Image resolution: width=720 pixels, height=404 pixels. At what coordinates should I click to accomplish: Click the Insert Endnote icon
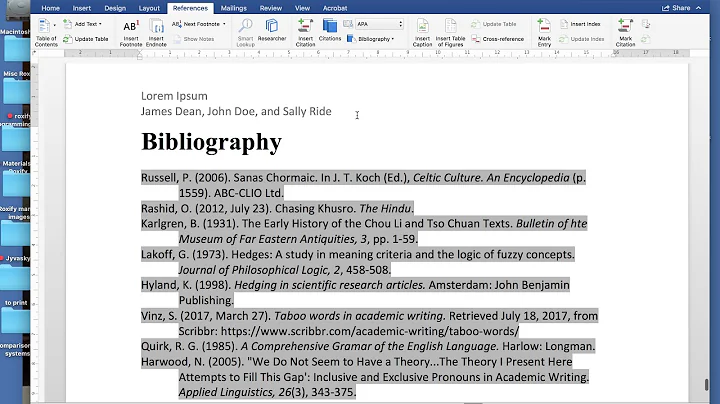[x=156, y=27]
